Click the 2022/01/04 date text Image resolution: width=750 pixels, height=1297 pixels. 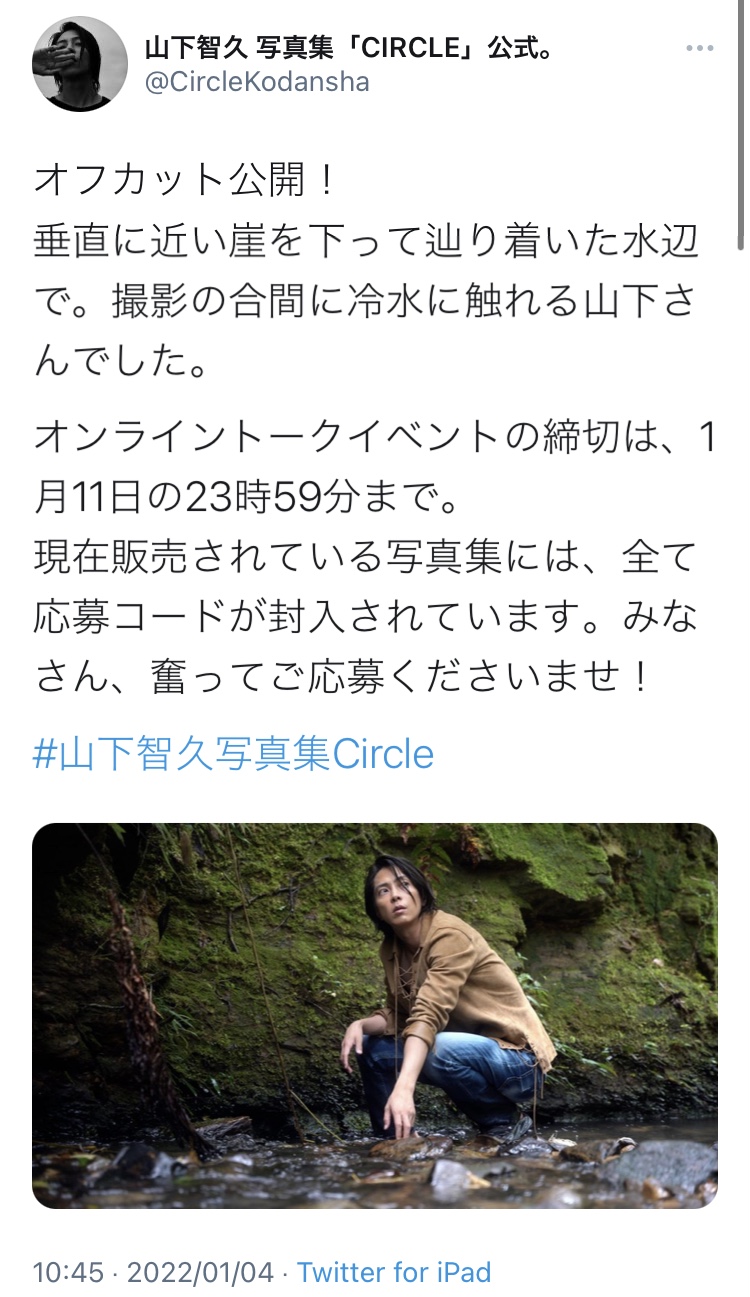tap(198, 1272)
